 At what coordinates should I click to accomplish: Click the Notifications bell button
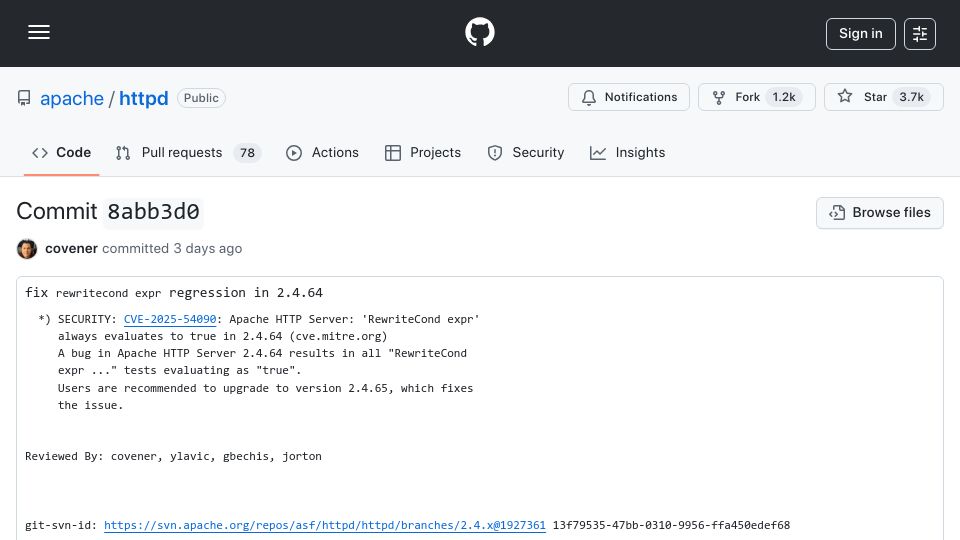(629, 97)
